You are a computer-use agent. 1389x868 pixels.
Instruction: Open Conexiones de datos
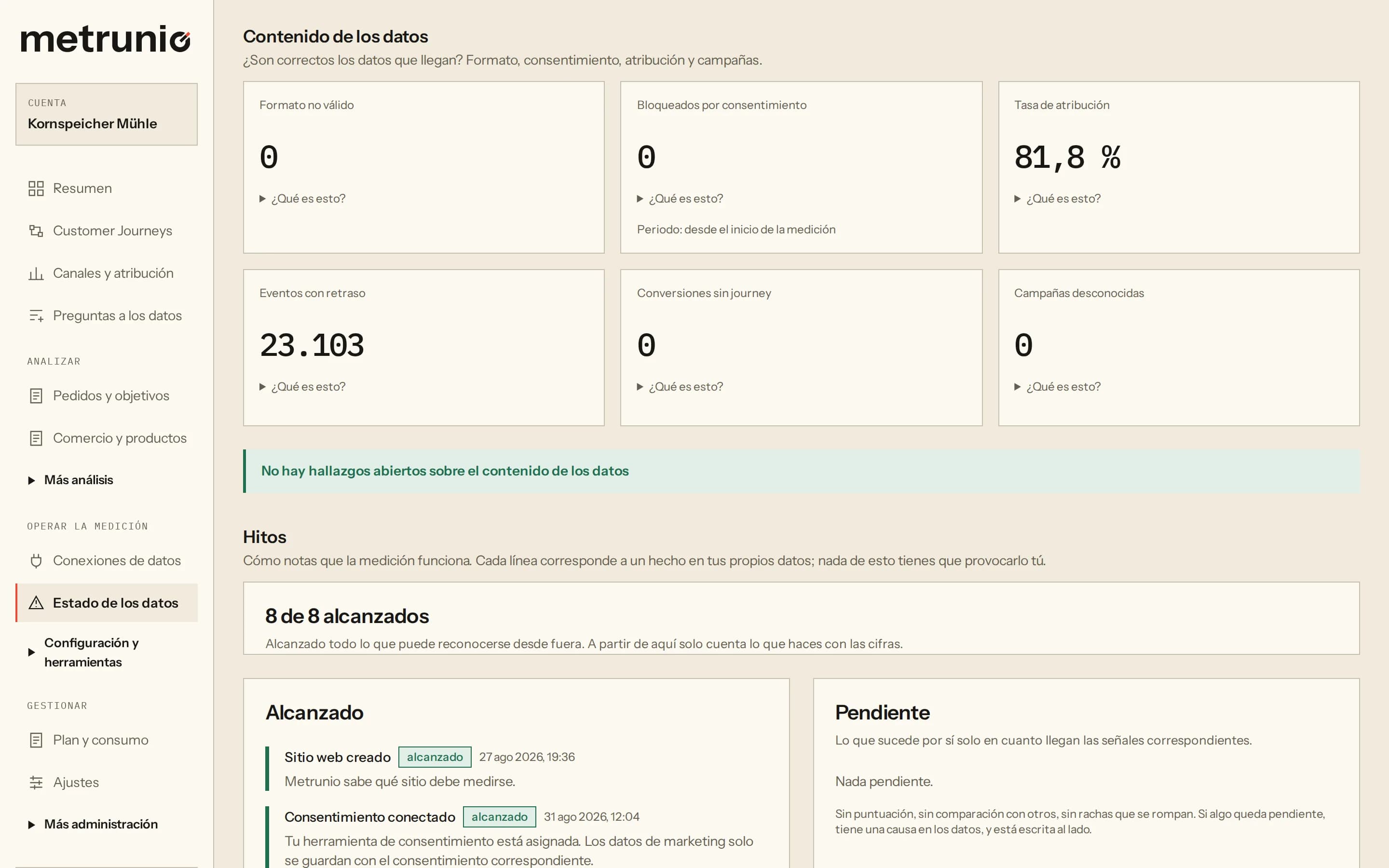coord(107,560)
